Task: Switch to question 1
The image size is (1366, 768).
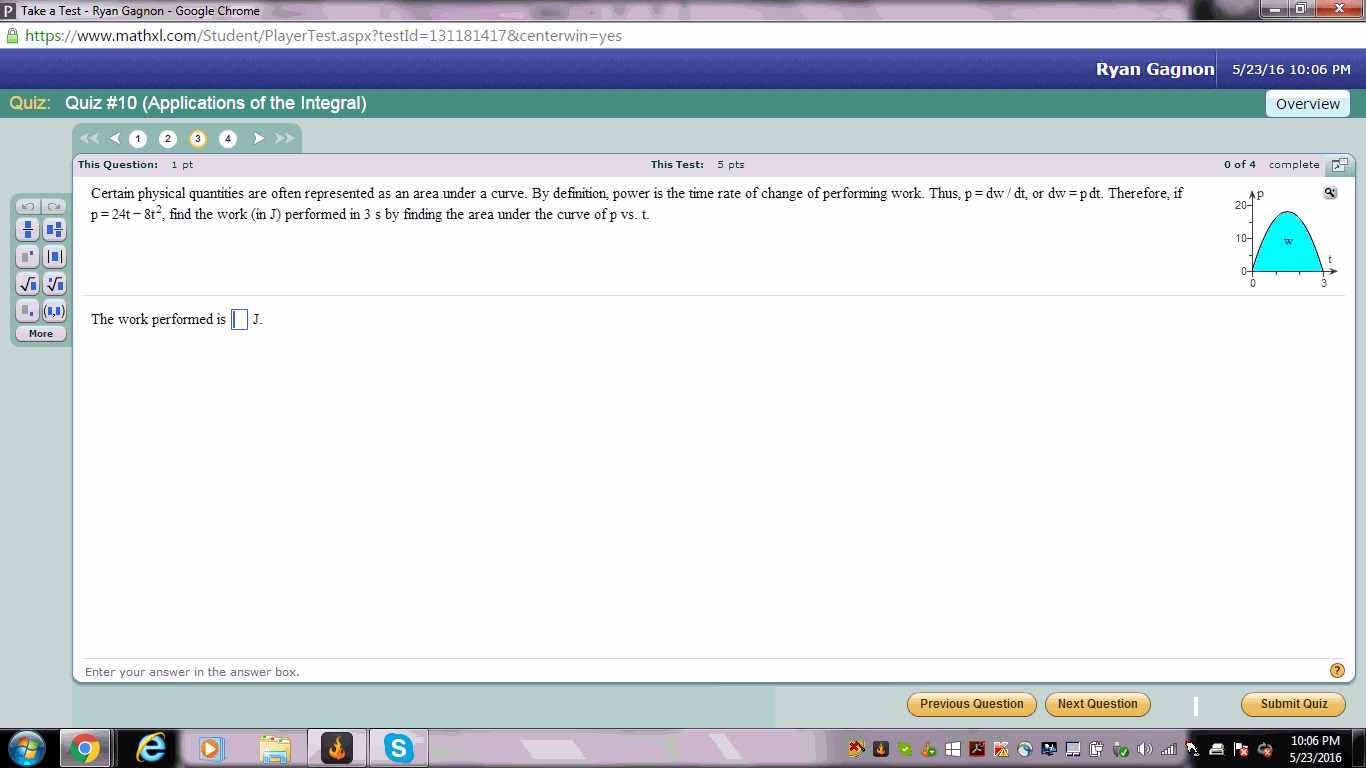Action: coord(138,139)
